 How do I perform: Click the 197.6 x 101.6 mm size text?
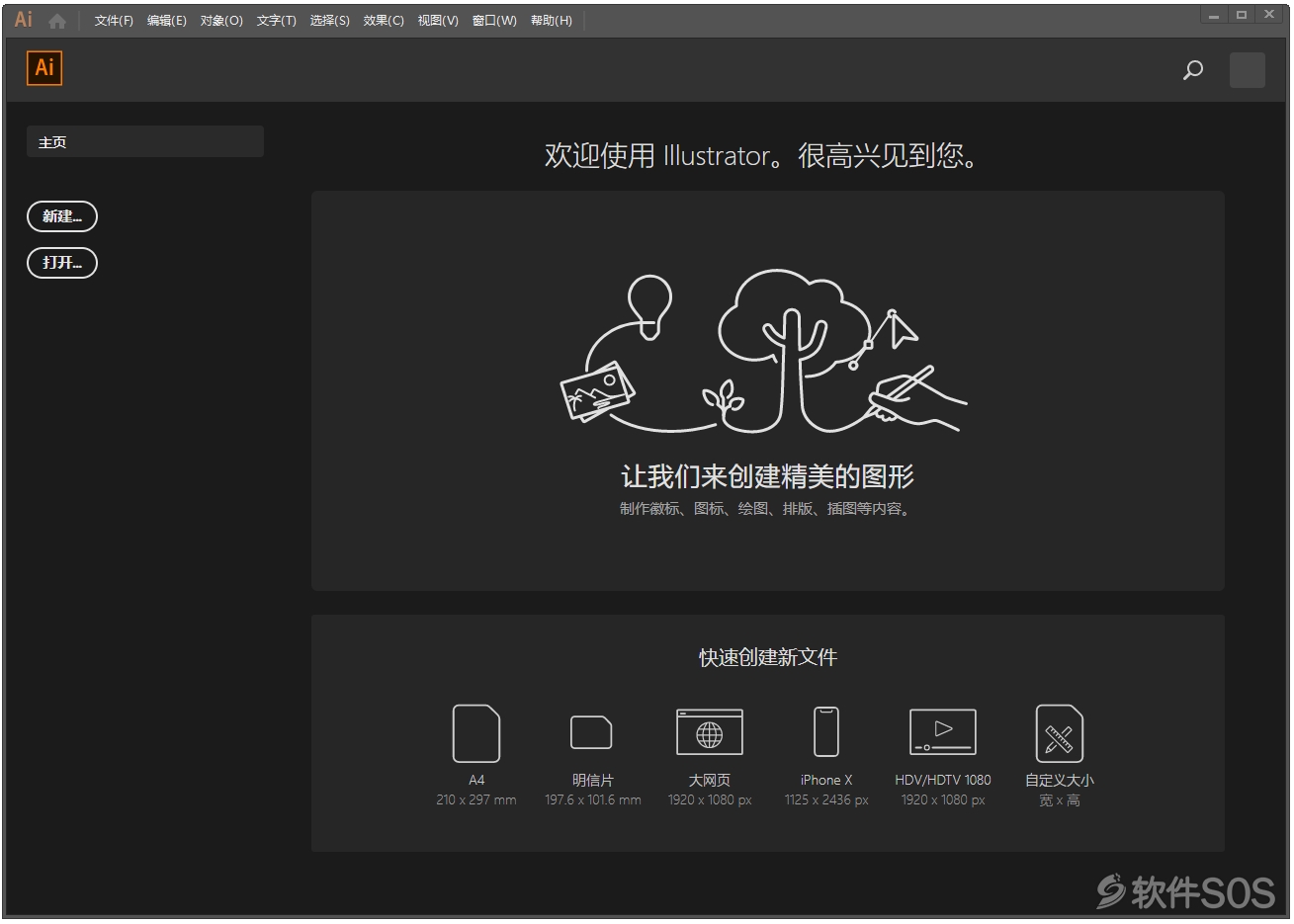pyautogui.click(x=593, y=800)
